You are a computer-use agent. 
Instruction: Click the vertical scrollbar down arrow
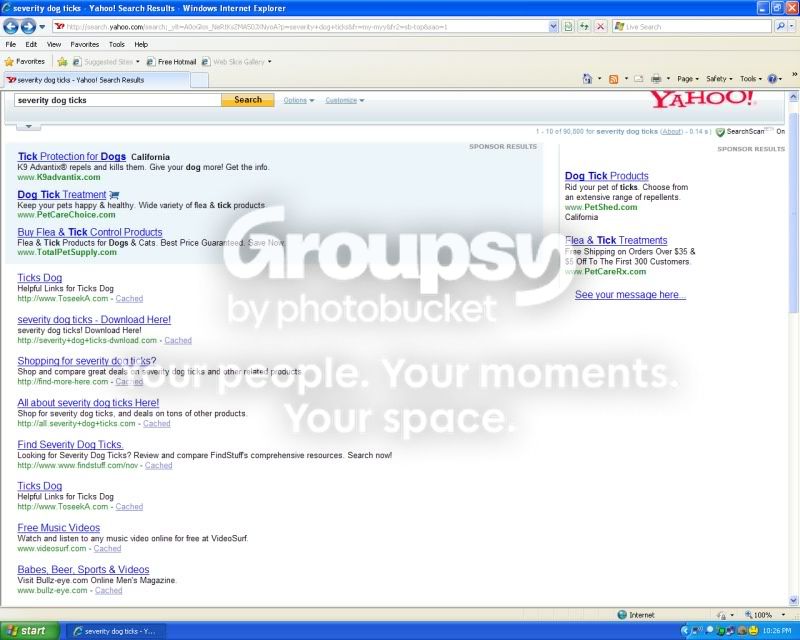(794, 601)
